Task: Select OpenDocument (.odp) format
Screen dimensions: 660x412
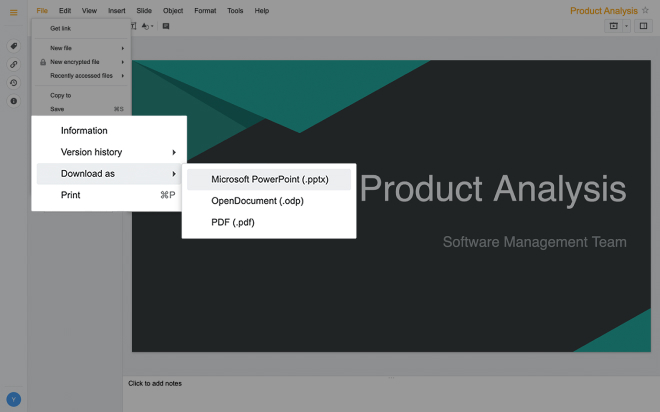Action: coord(257,201)
